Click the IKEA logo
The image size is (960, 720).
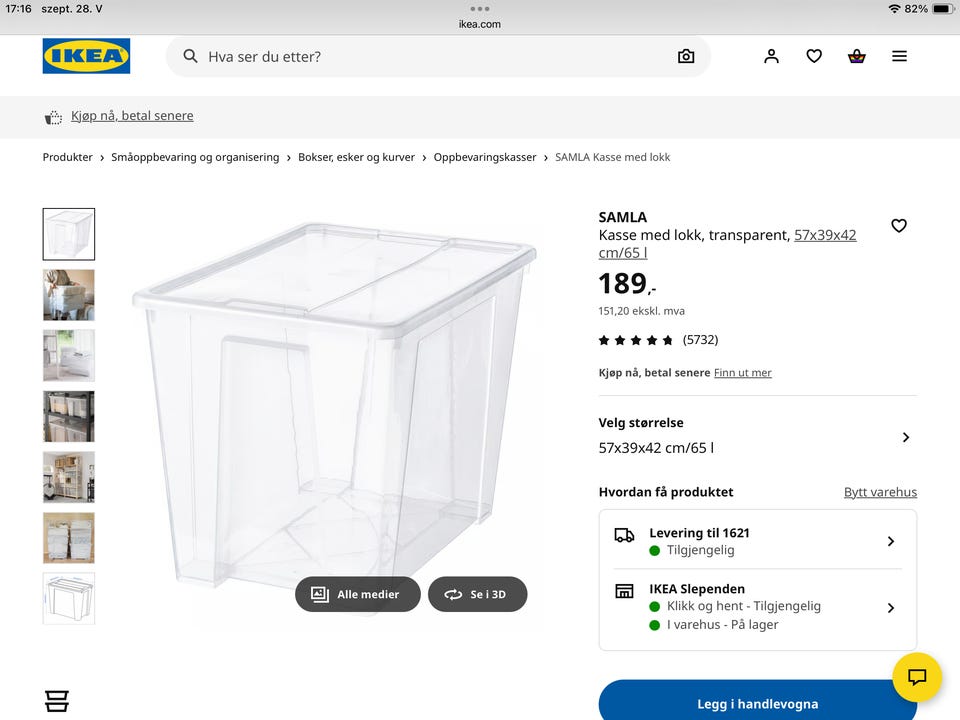86,56
